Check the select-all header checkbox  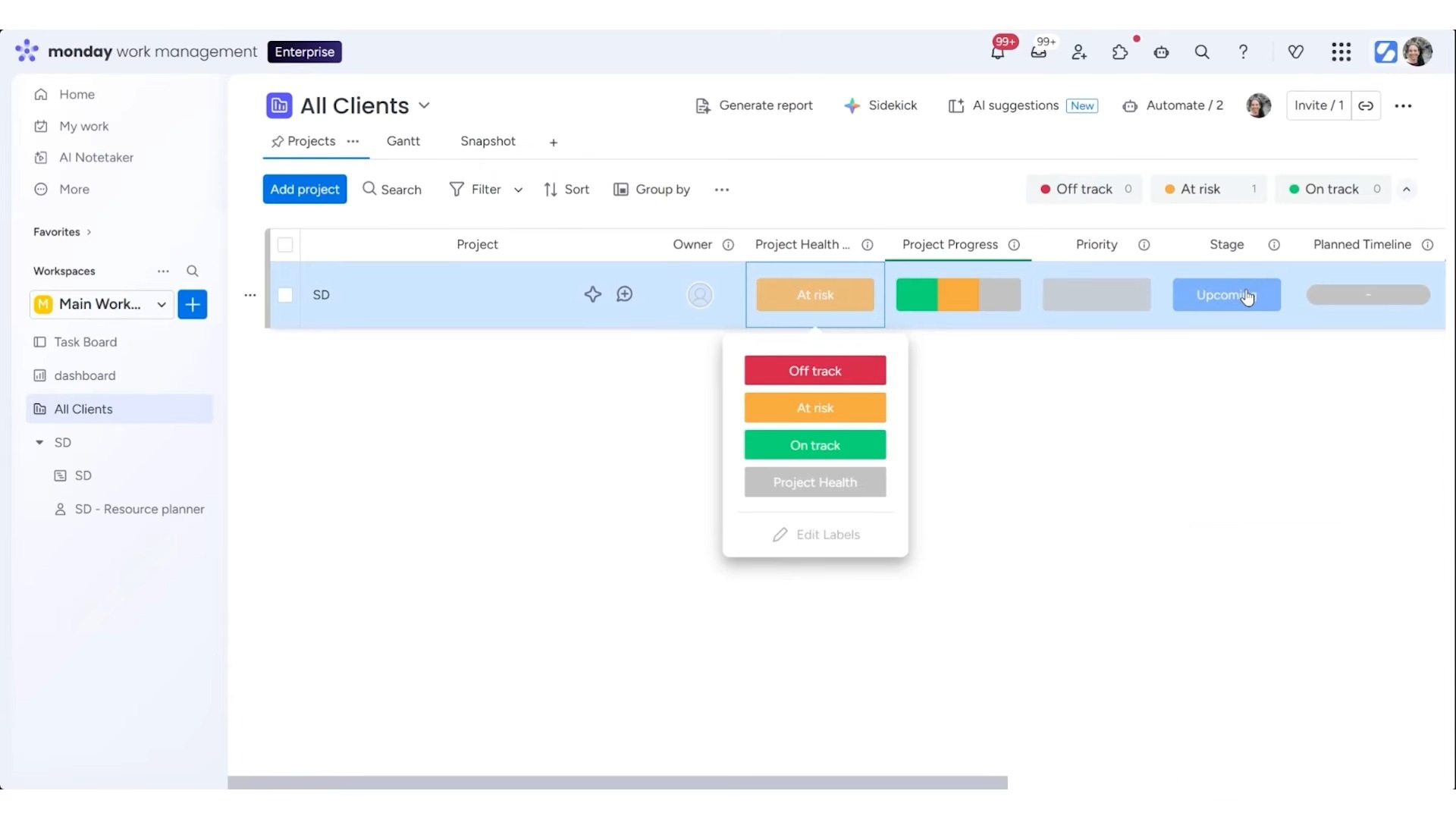coord(285,244)
